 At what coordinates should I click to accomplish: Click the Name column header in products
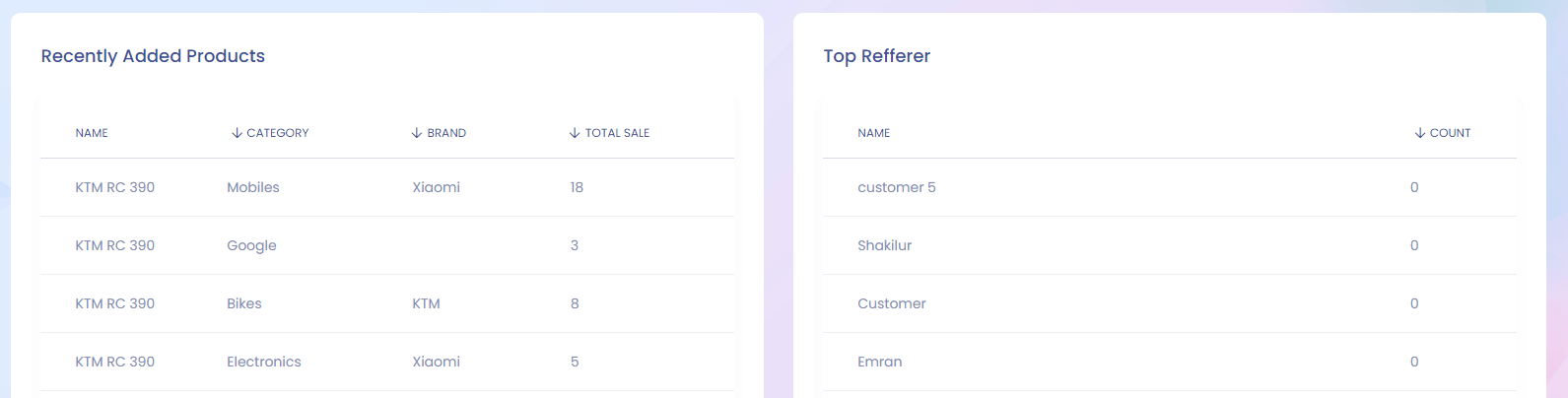(92, 133)
